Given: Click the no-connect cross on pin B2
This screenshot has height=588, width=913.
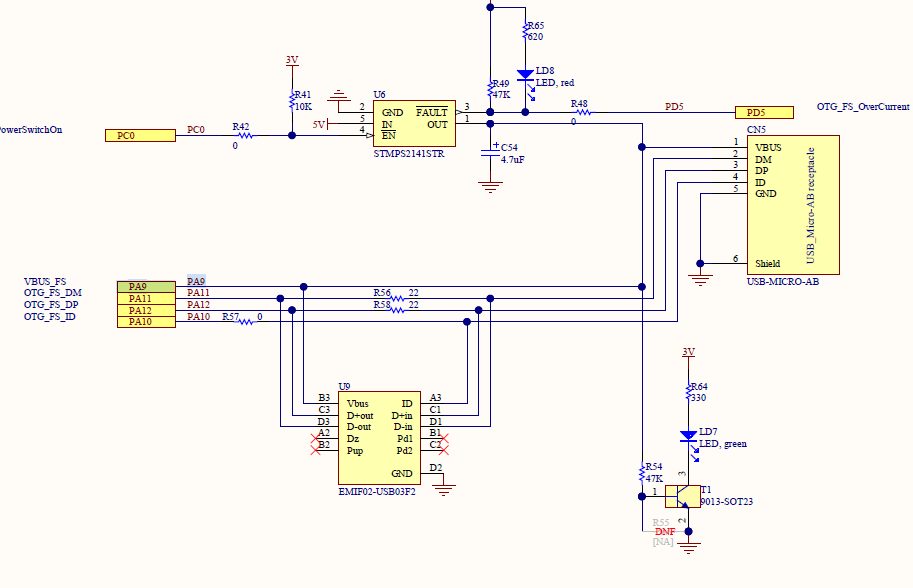Looking at the screenshot, I should 316,450.
